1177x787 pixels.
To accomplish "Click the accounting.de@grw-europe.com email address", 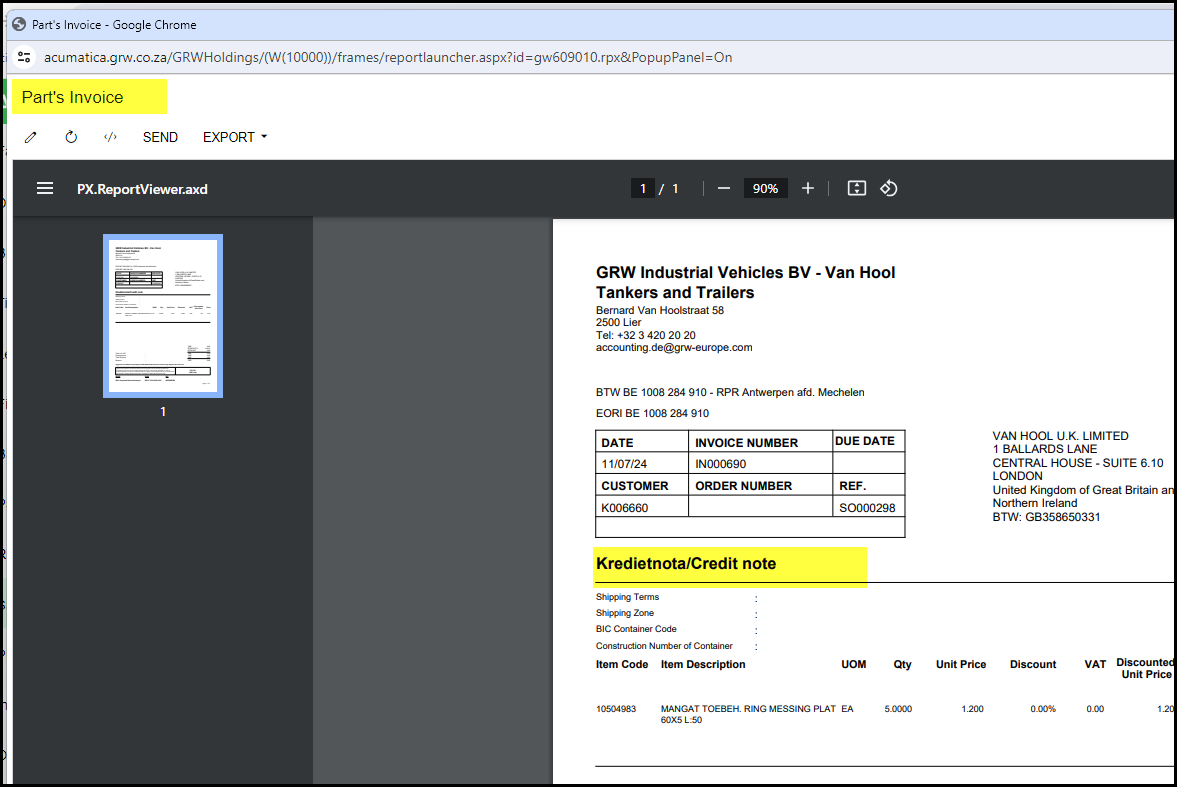I will (x=673, y=347).
